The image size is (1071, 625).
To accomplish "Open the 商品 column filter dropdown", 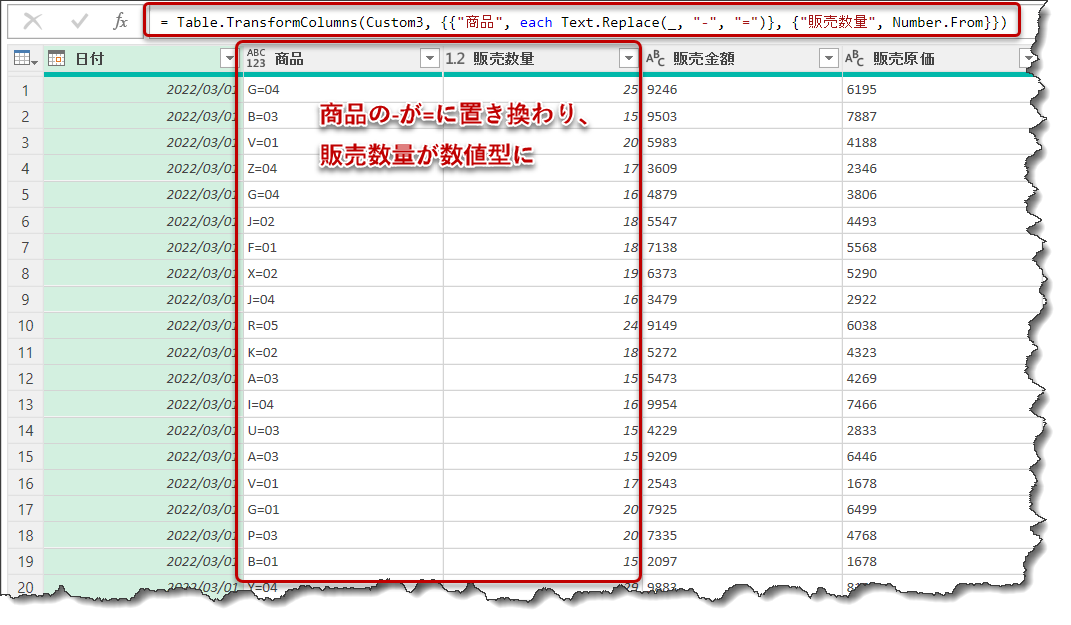I will (x=429, y=59).
